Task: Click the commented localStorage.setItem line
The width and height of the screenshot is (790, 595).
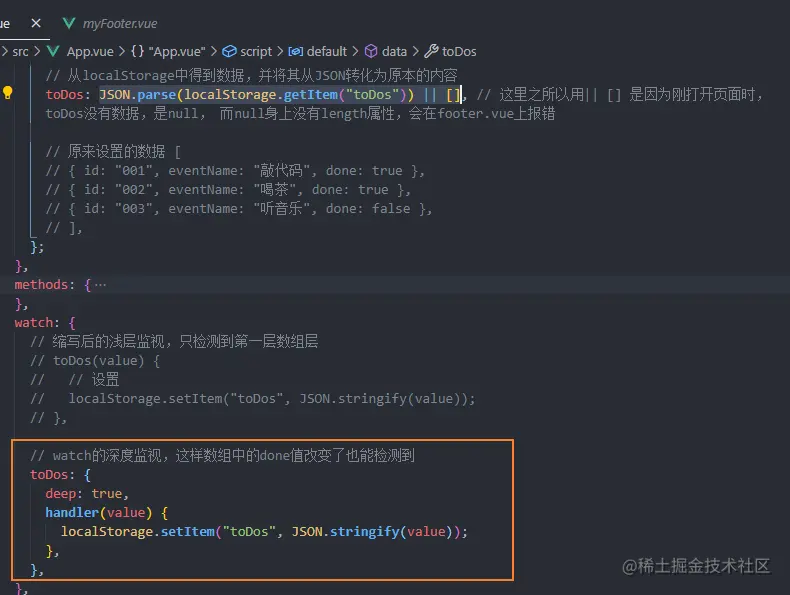Action: pos(252,399)
